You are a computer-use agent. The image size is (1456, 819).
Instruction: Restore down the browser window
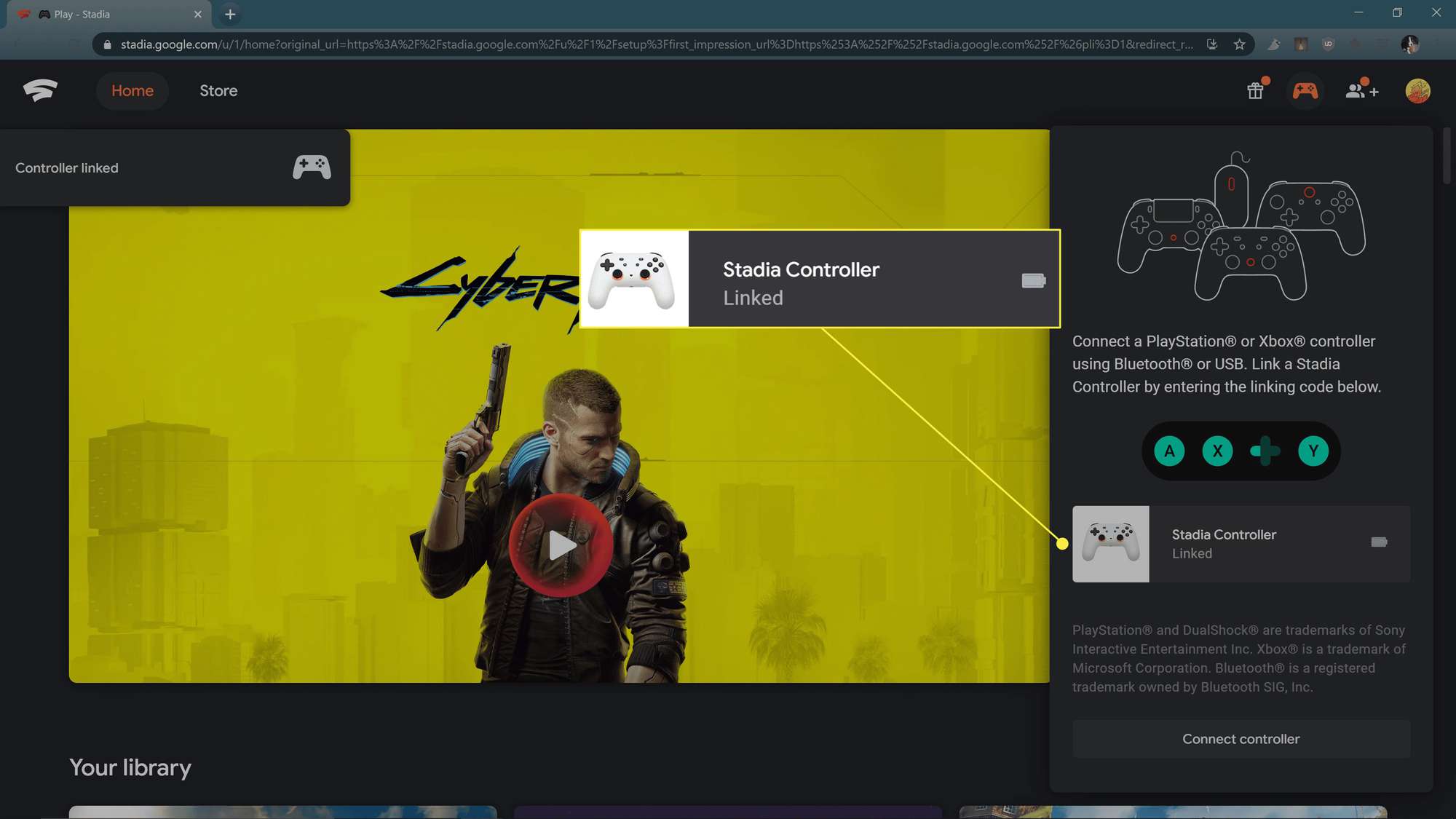[1397, 12]
